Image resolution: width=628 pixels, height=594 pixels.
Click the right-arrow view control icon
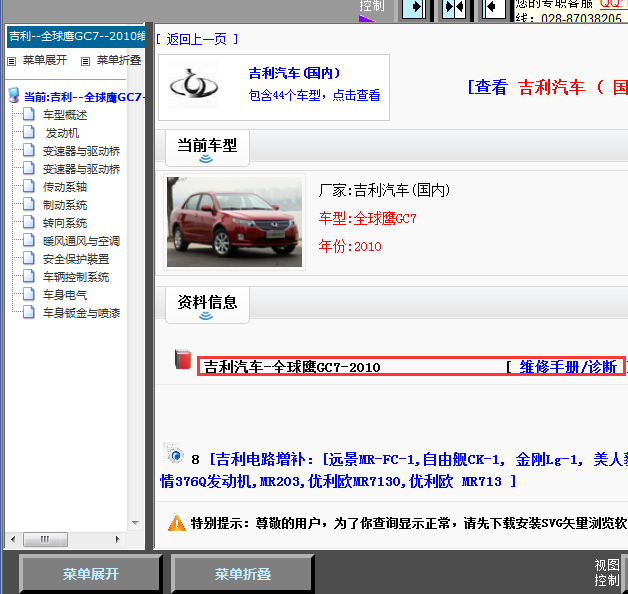(414, 8)
